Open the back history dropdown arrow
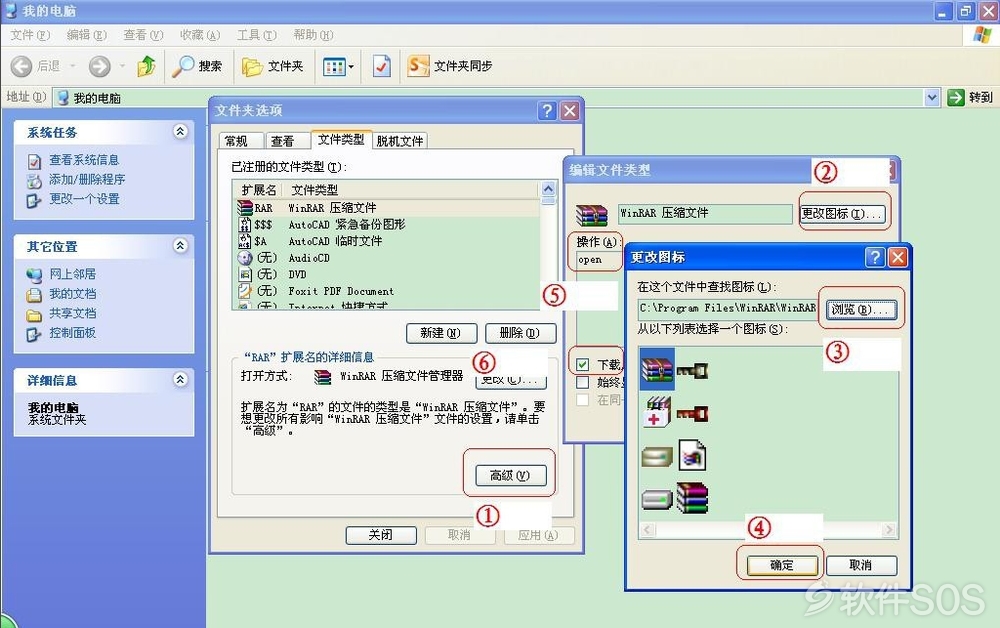This screenshot has width=1000, height=628. click(73, 66)
